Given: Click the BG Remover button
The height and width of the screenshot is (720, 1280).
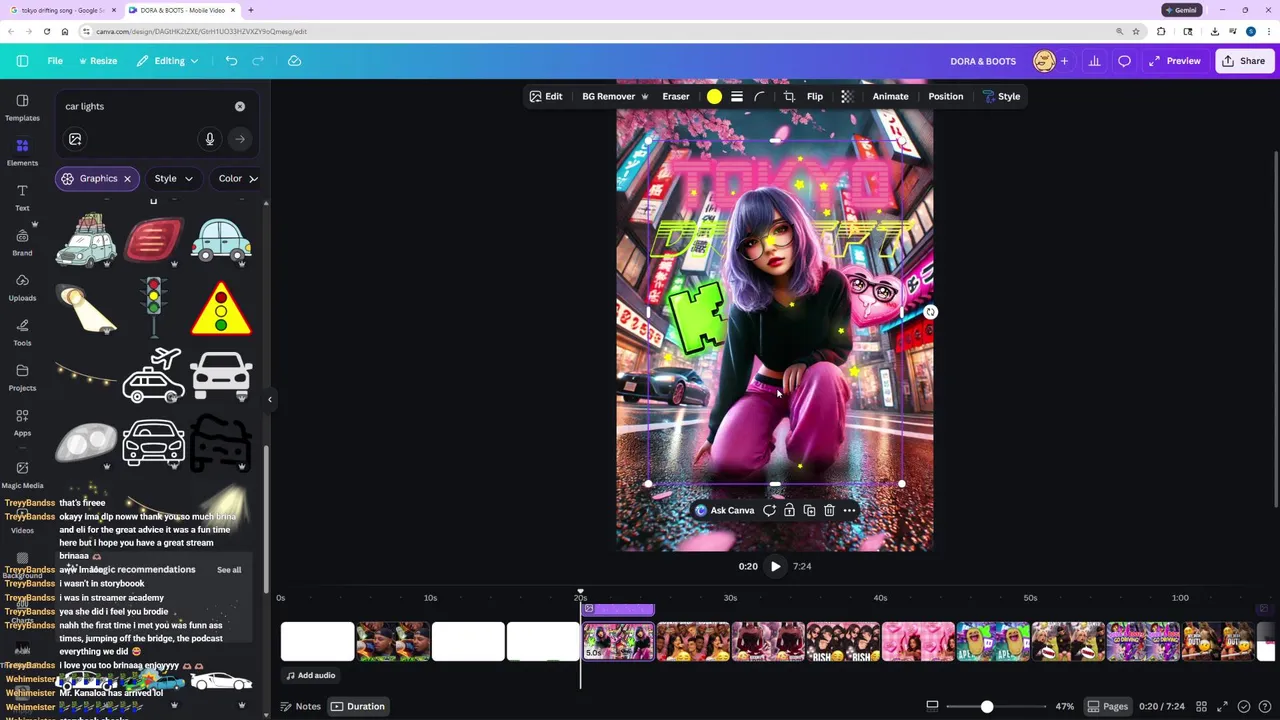Looking at the screenshot, I should pyautogui.click(x=614, y=96).
